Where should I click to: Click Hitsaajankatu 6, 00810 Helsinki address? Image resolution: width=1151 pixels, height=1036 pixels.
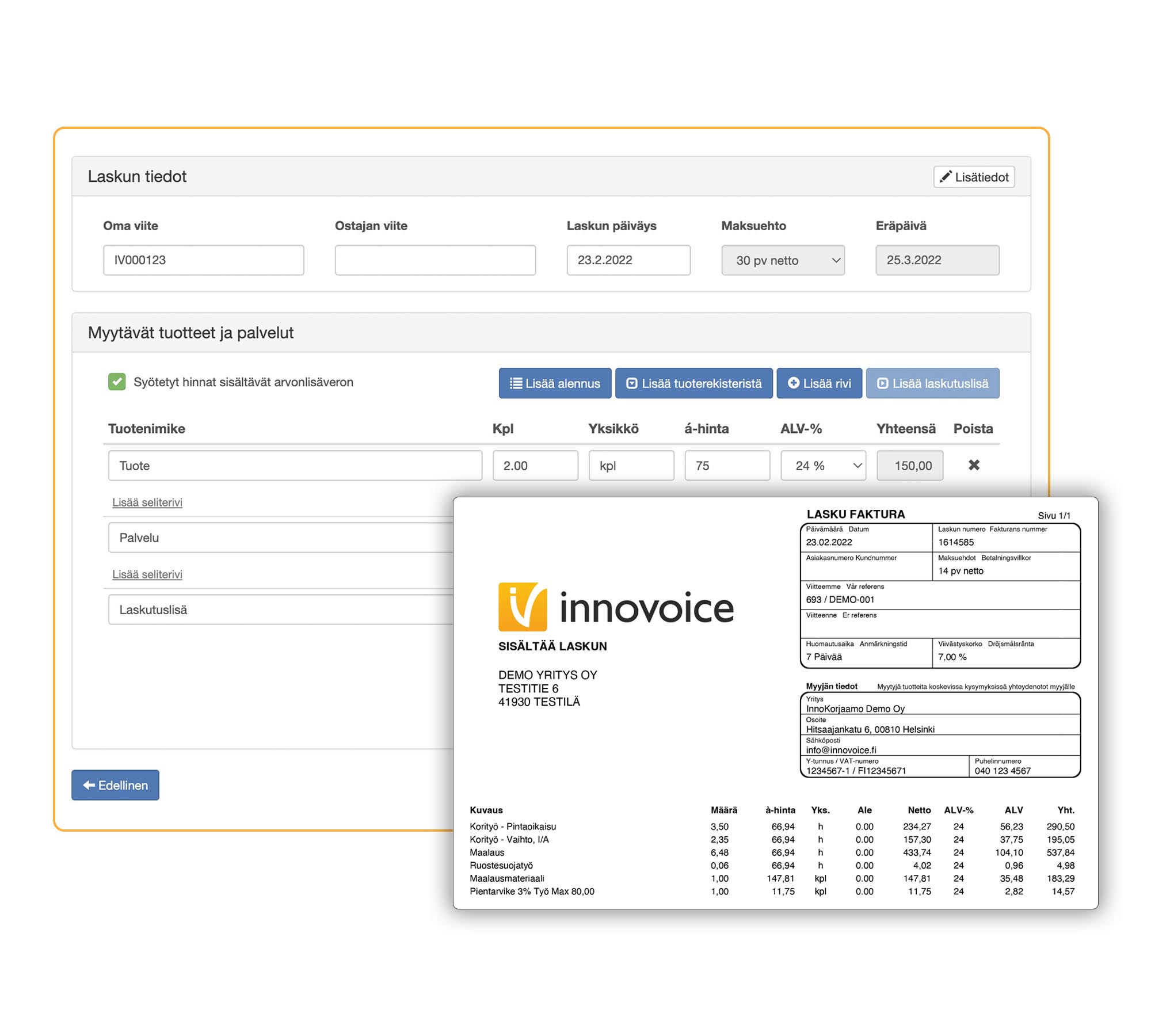tap(870, 729)
